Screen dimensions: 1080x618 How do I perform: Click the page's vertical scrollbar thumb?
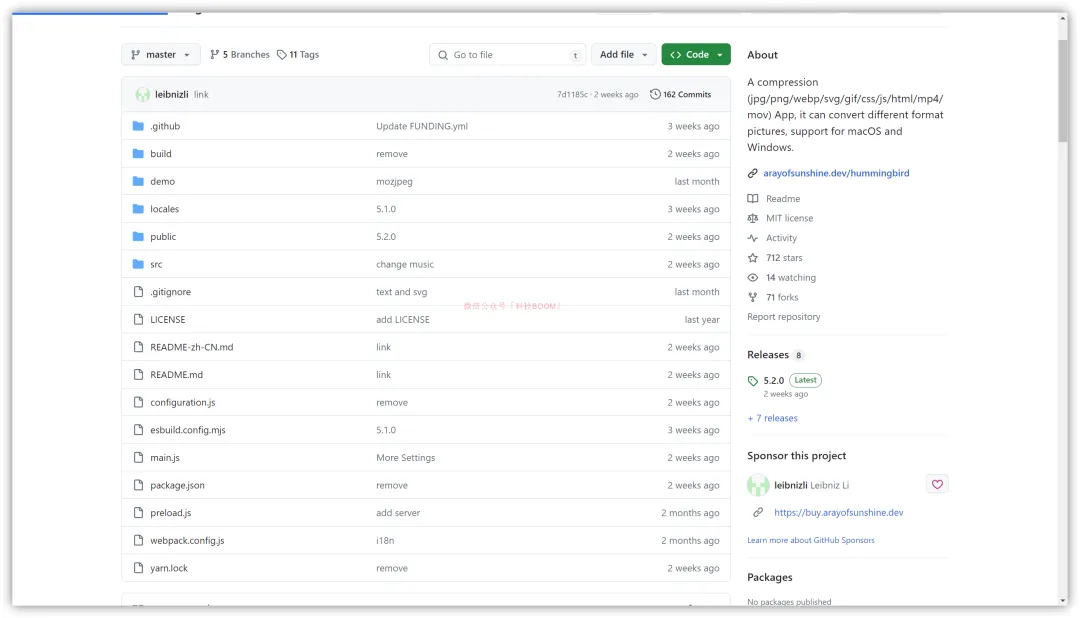1063,90
